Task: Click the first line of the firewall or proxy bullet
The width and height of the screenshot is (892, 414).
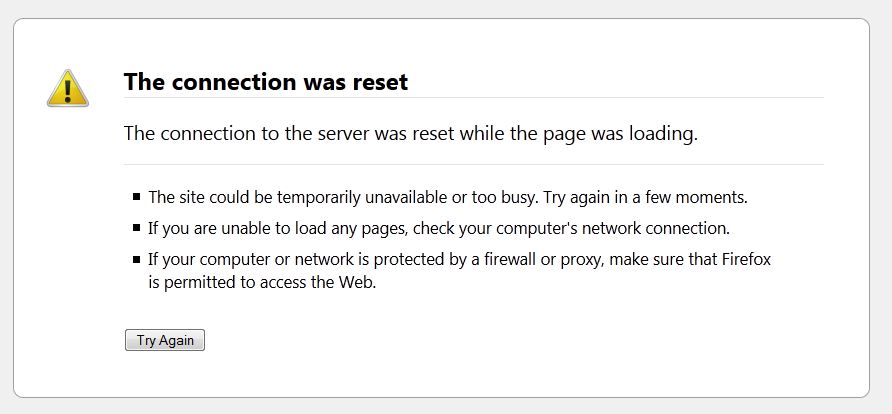Action: click(x=459, y=259)
